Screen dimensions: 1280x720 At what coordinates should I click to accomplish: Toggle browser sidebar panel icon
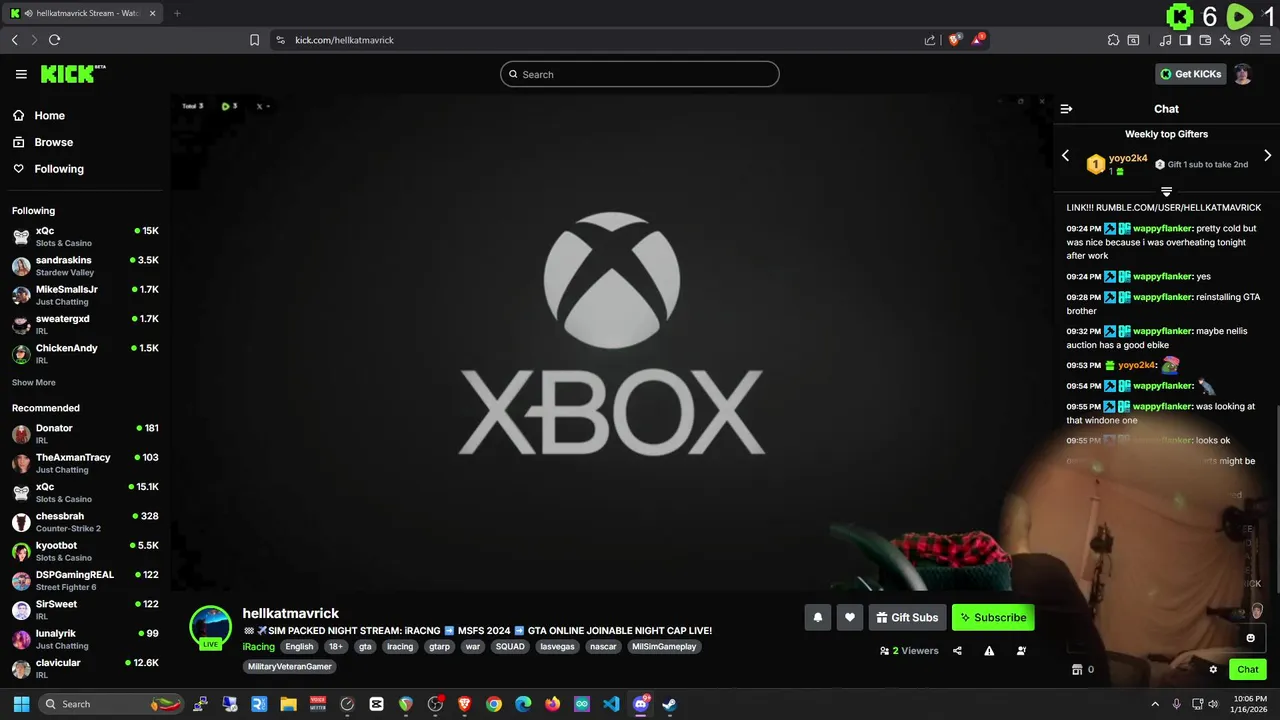pyautogui.click(x=1185, y=40)
